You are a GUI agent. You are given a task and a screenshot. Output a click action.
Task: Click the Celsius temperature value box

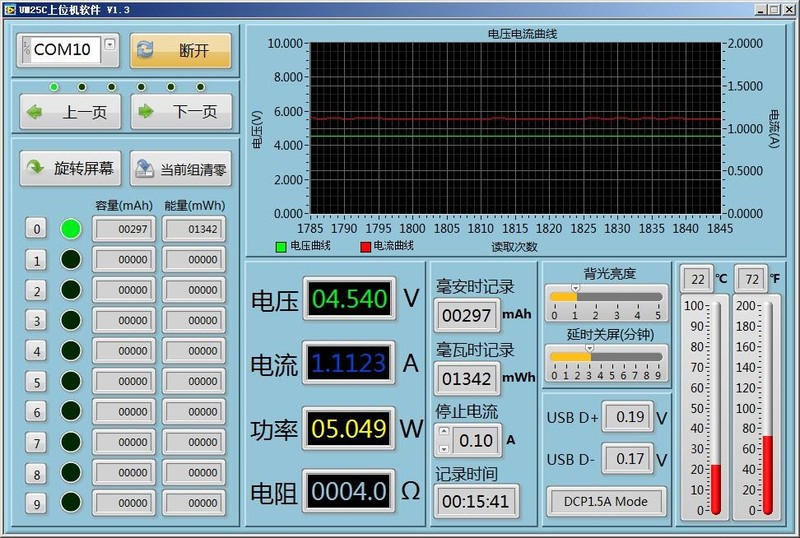point(697,277)
